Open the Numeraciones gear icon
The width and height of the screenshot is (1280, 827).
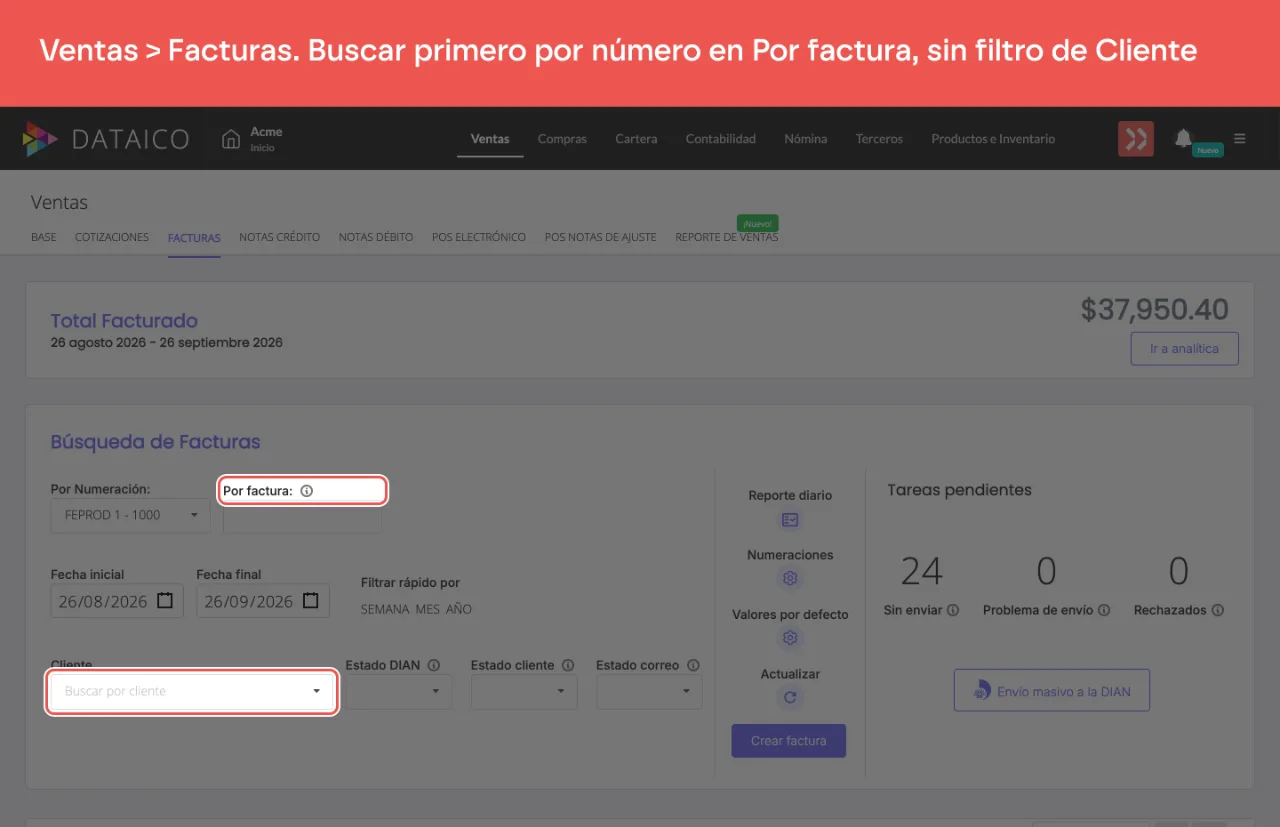(x=790, y=578)
